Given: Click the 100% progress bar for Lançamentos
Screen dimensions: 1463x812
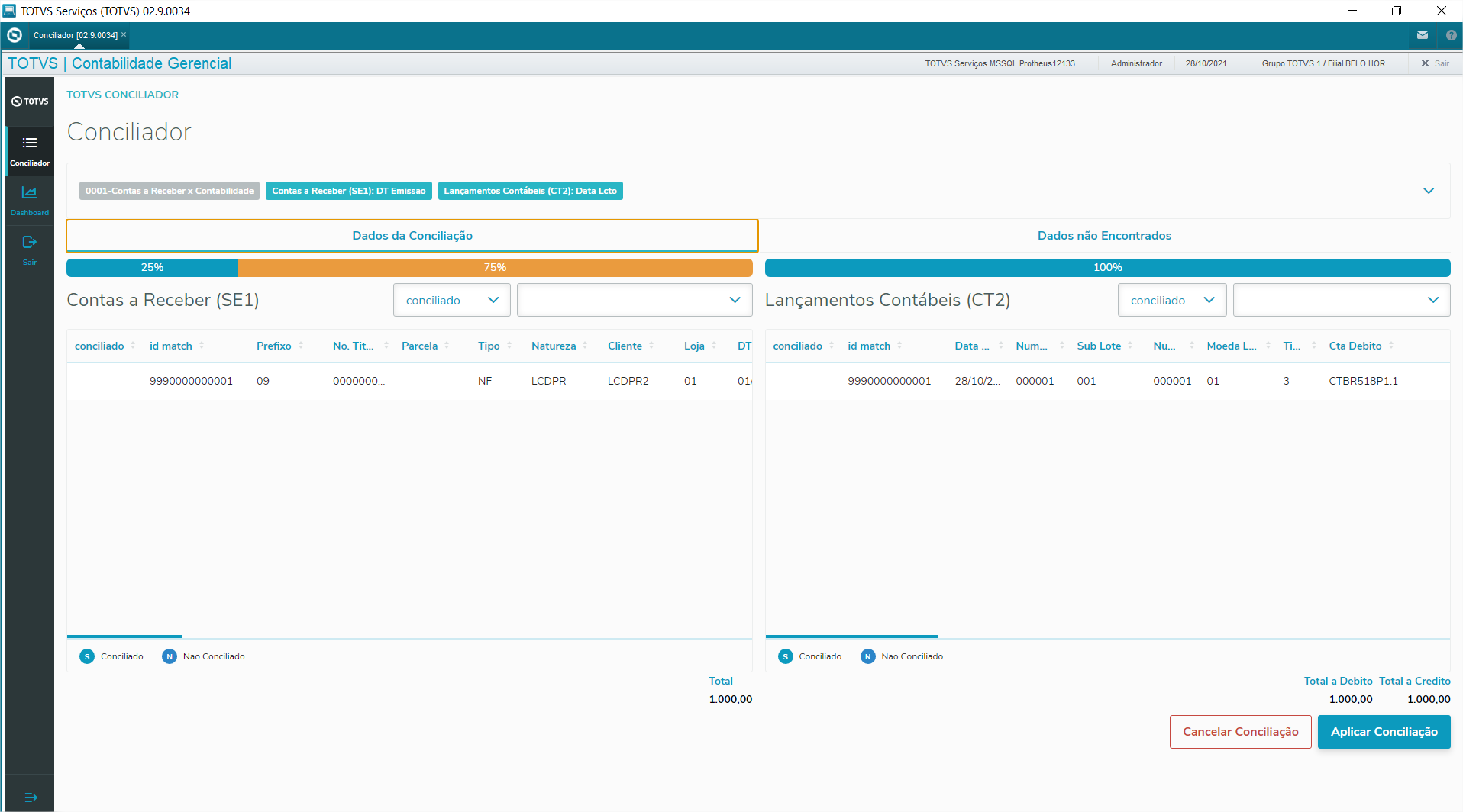Looking at the screenshot, I should click(1108, 268).
